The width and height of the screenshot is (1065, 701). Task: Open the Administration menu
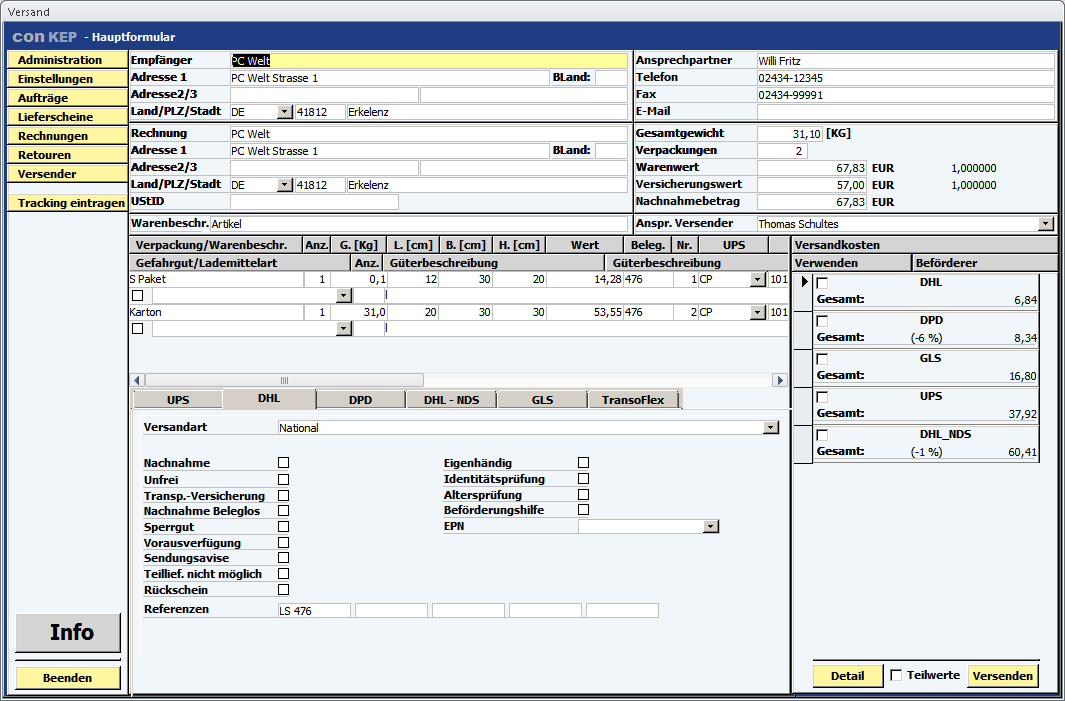[67, 60]
